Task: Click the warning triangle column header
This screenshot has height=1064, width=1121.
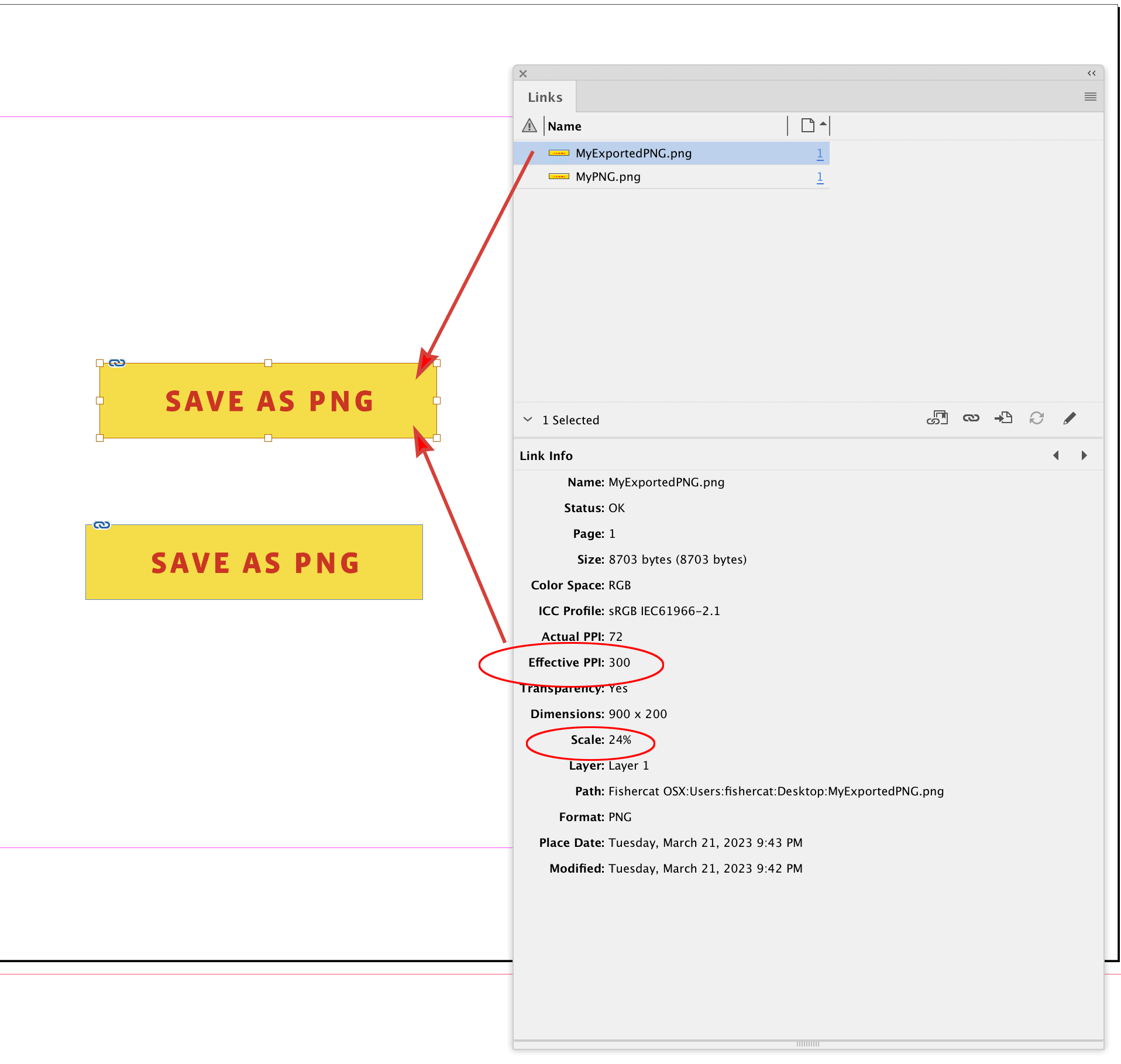Action: (x=529, y=126)
